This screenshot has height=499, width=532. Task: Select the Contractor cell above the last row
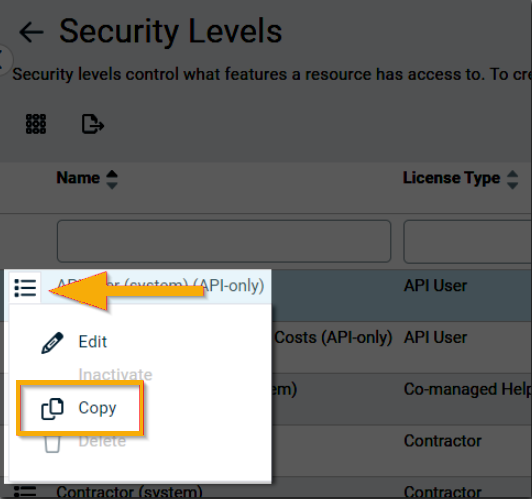point(442,441)
